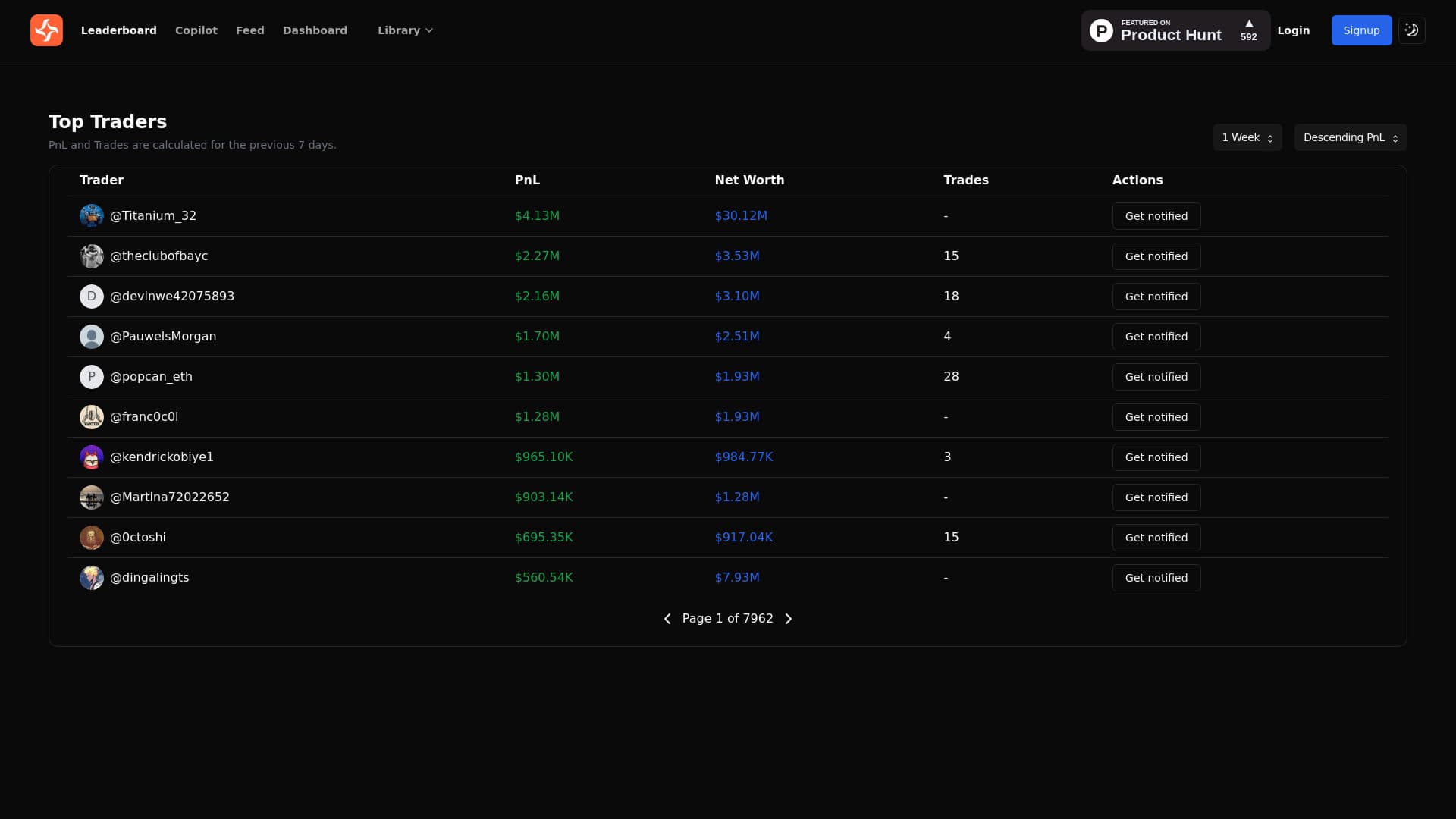
Task: Click Titanium_32's avatar
Action: click(x=92, y=216)
